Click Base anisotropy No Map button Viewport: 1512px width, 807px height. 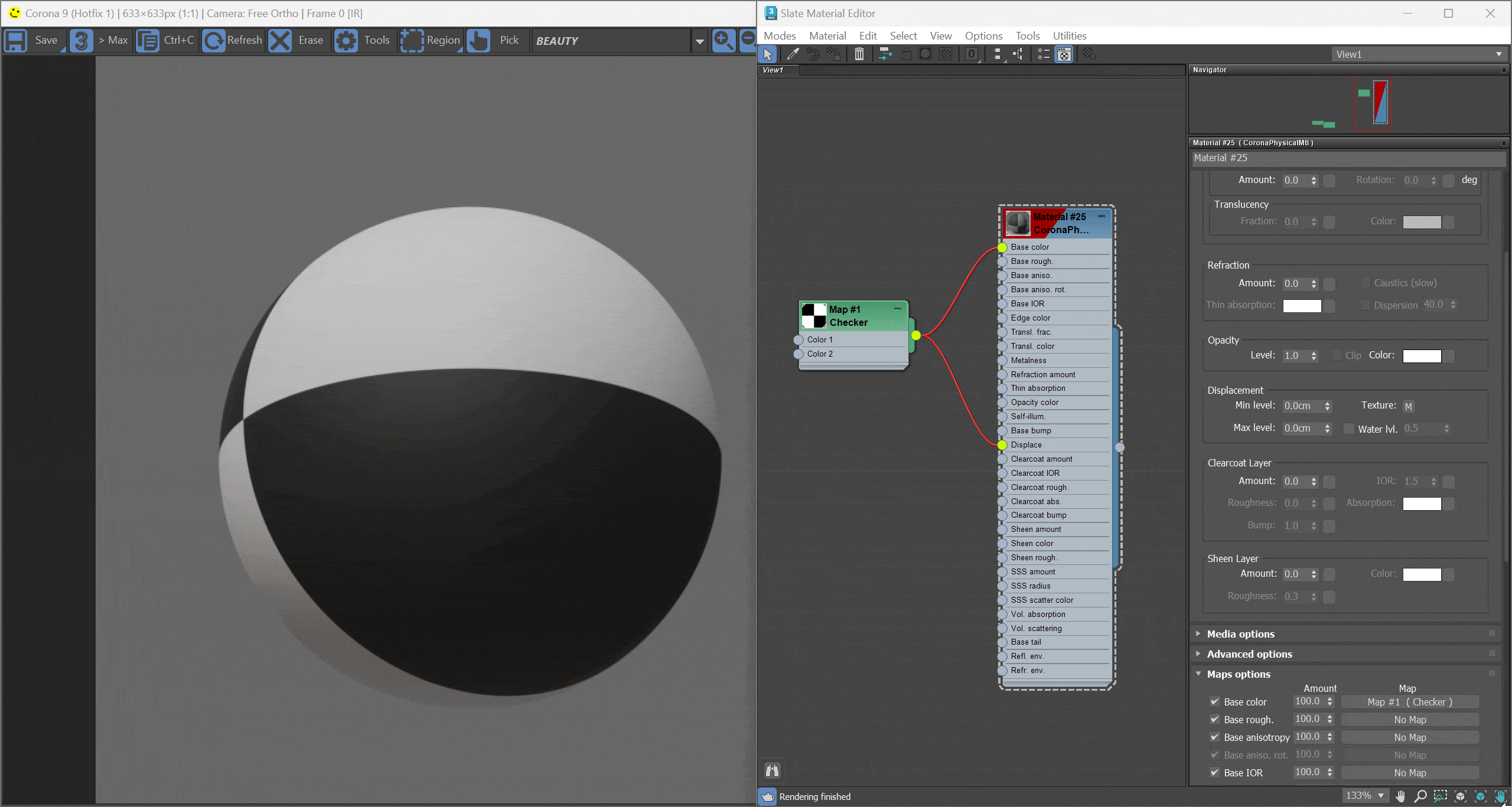click(1410, 737)
